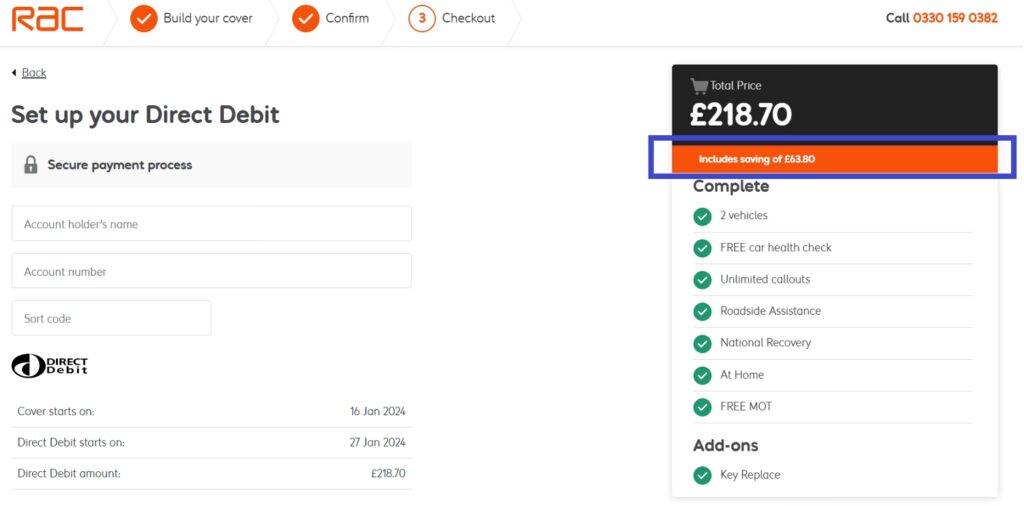Click the back arrow icon
This screenshot has width=1024, height=506.
pyautogui.click(x=14, y=73)
